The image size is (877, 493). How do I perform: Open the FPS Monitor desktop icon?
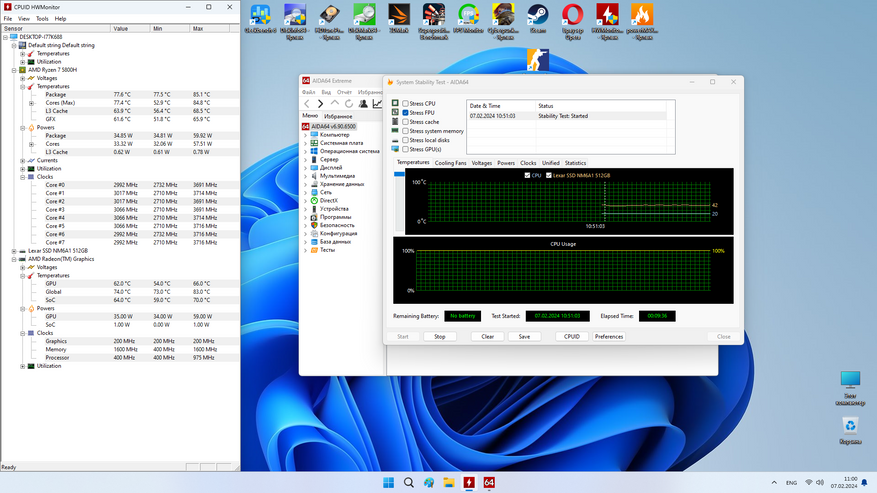[468, 16]
